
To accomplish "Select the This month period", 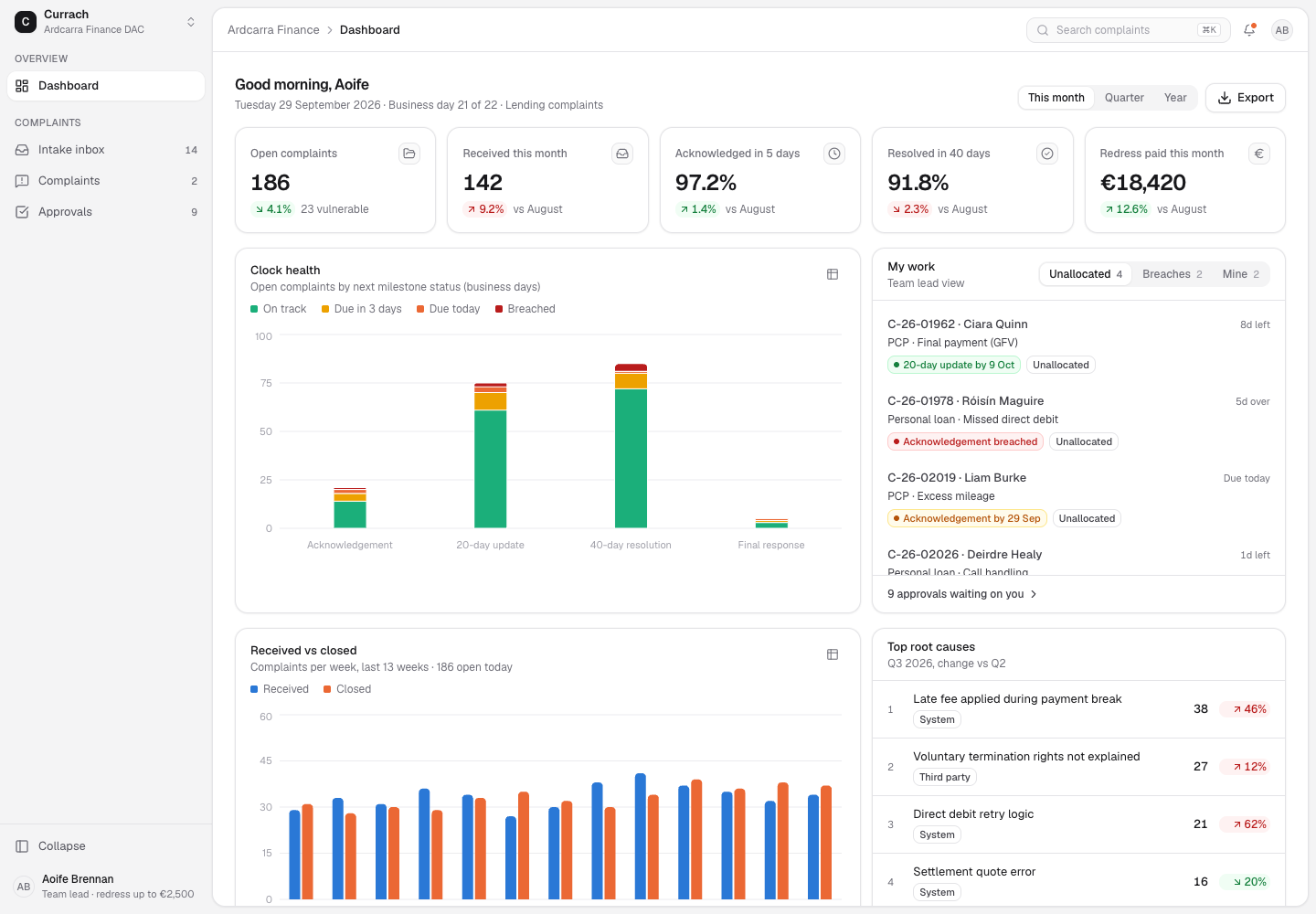I will point(1056,98).
